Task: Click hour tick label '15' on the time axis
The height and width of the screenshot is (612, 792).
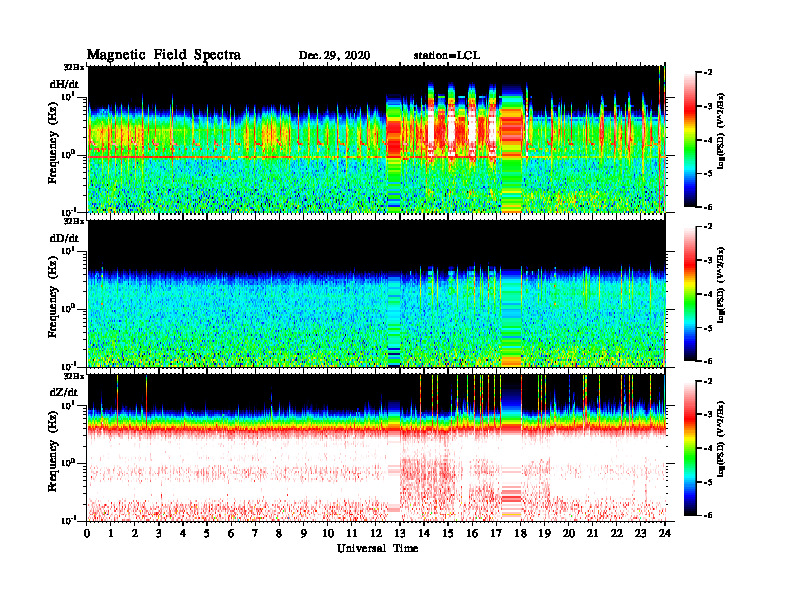Action: tap(448, 533)
